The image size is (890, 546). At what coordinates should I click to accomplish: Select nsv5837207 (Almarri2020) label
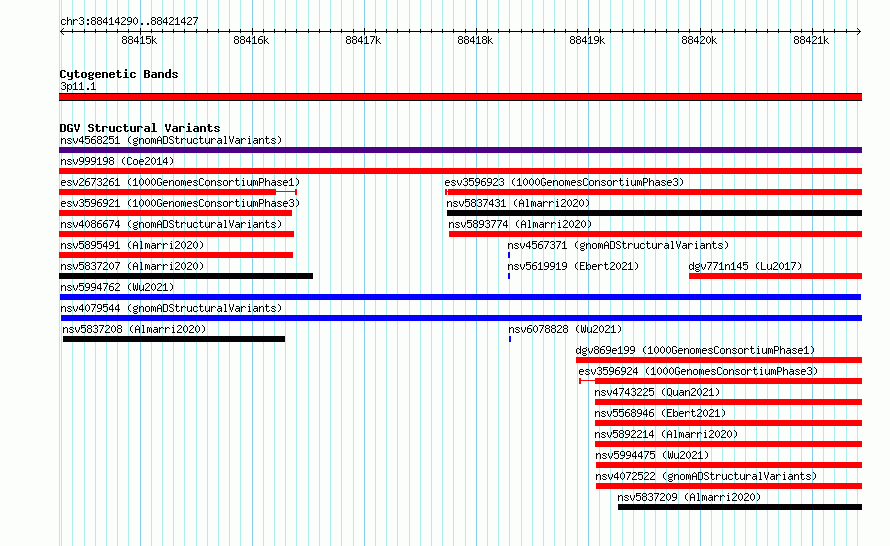[x=132, y=266]
